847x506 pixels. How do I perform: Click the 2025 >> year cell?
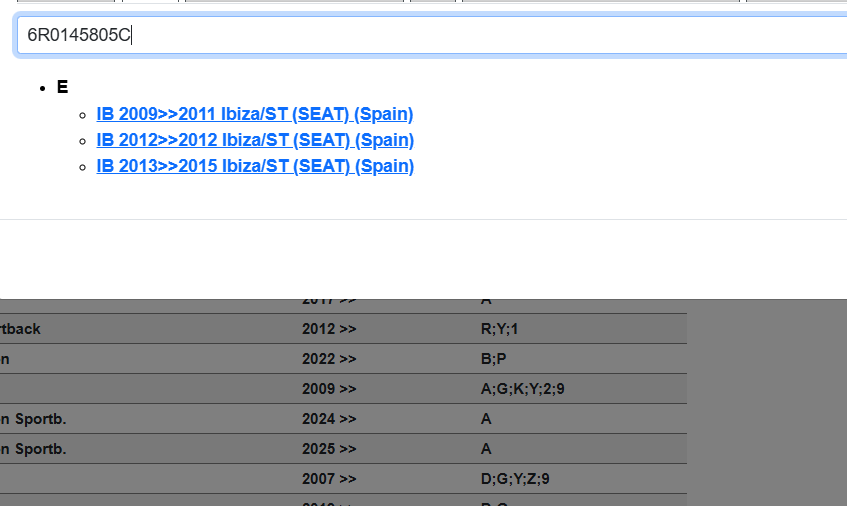tap(329, 449)
